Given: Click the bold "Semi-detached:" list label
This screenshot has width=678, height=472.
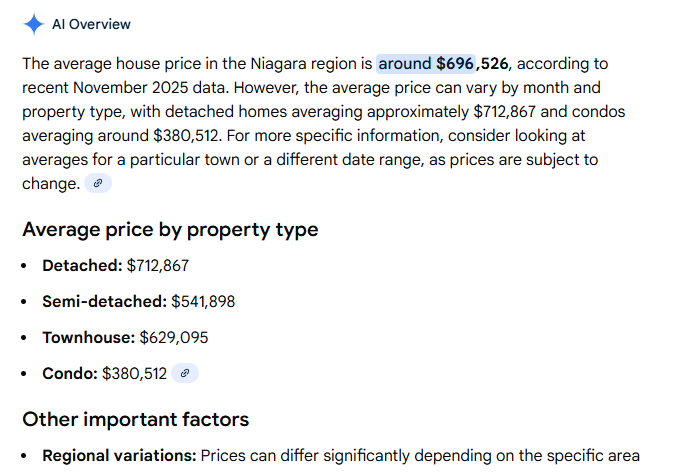Looking at the screenshot, I should [104, 301].
